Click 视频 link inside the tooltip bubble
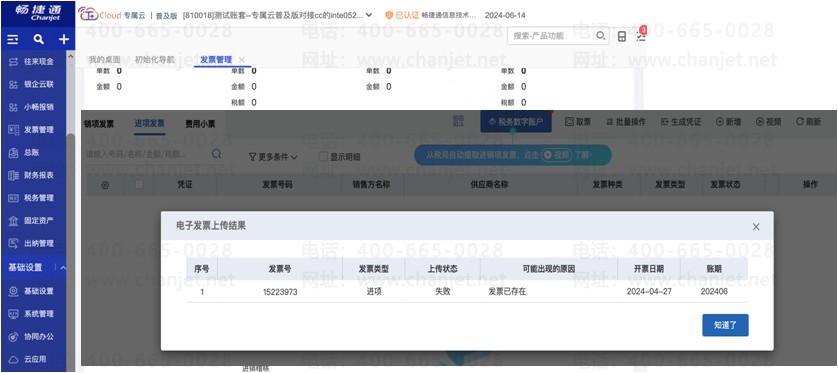The height and width of the screenshot is (373, 838). (x=556, y=154)
